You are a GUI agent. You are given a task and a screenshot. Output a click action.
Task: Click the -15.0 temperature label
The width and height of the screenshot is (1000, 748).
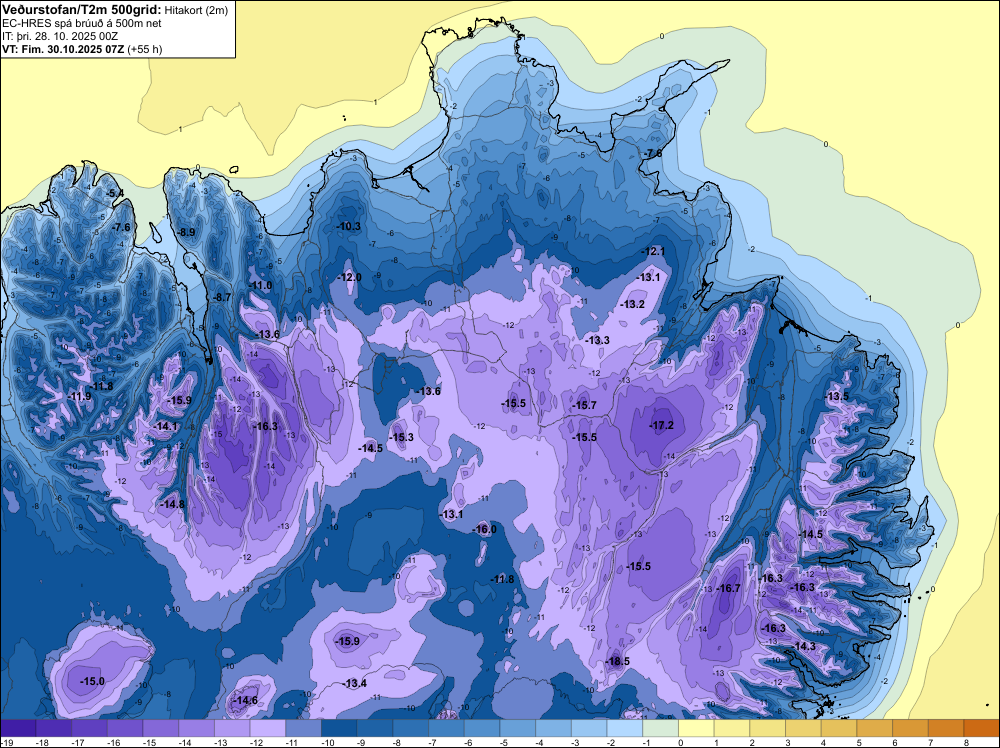pos(92,681)
